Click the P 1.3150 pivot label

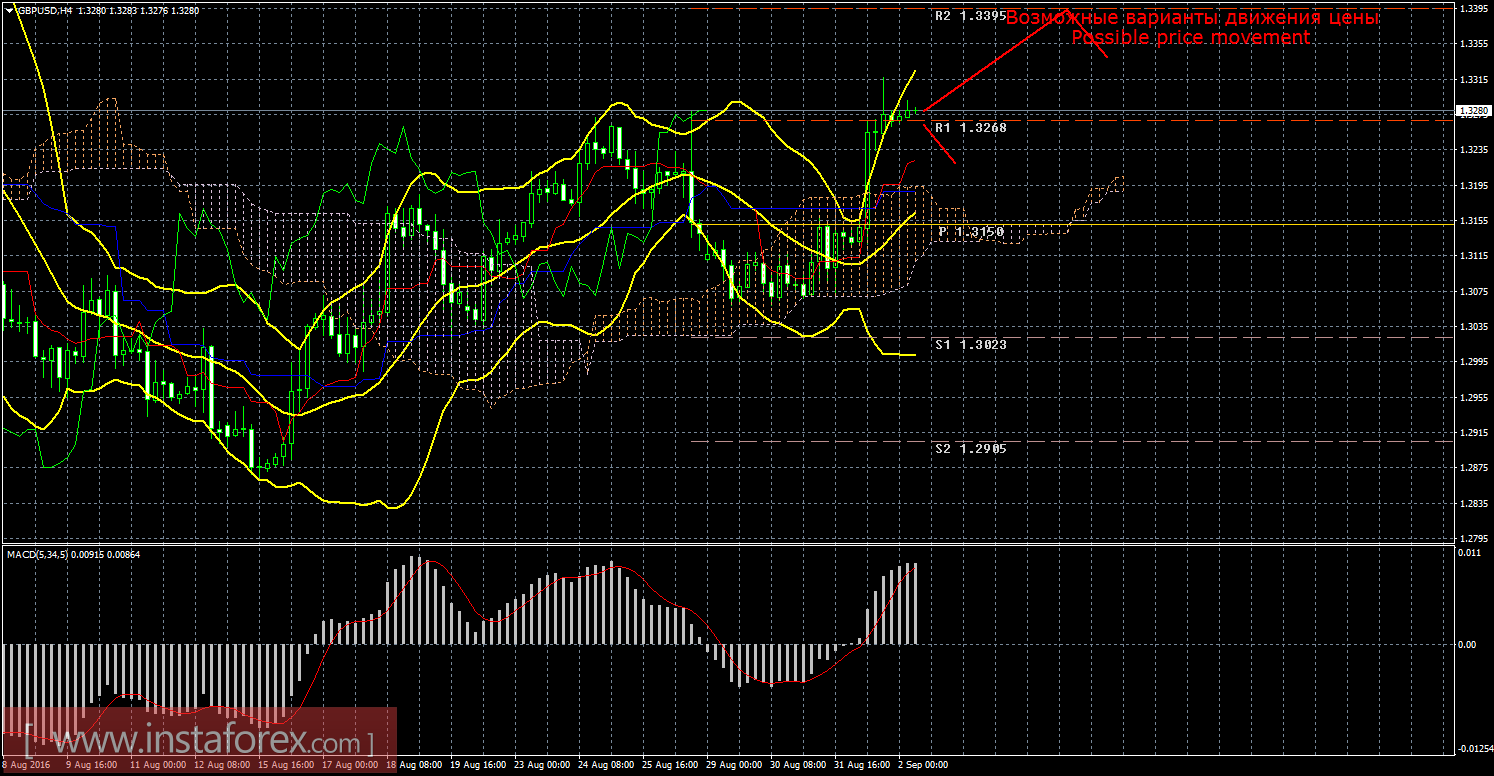(x=971, y=232)
